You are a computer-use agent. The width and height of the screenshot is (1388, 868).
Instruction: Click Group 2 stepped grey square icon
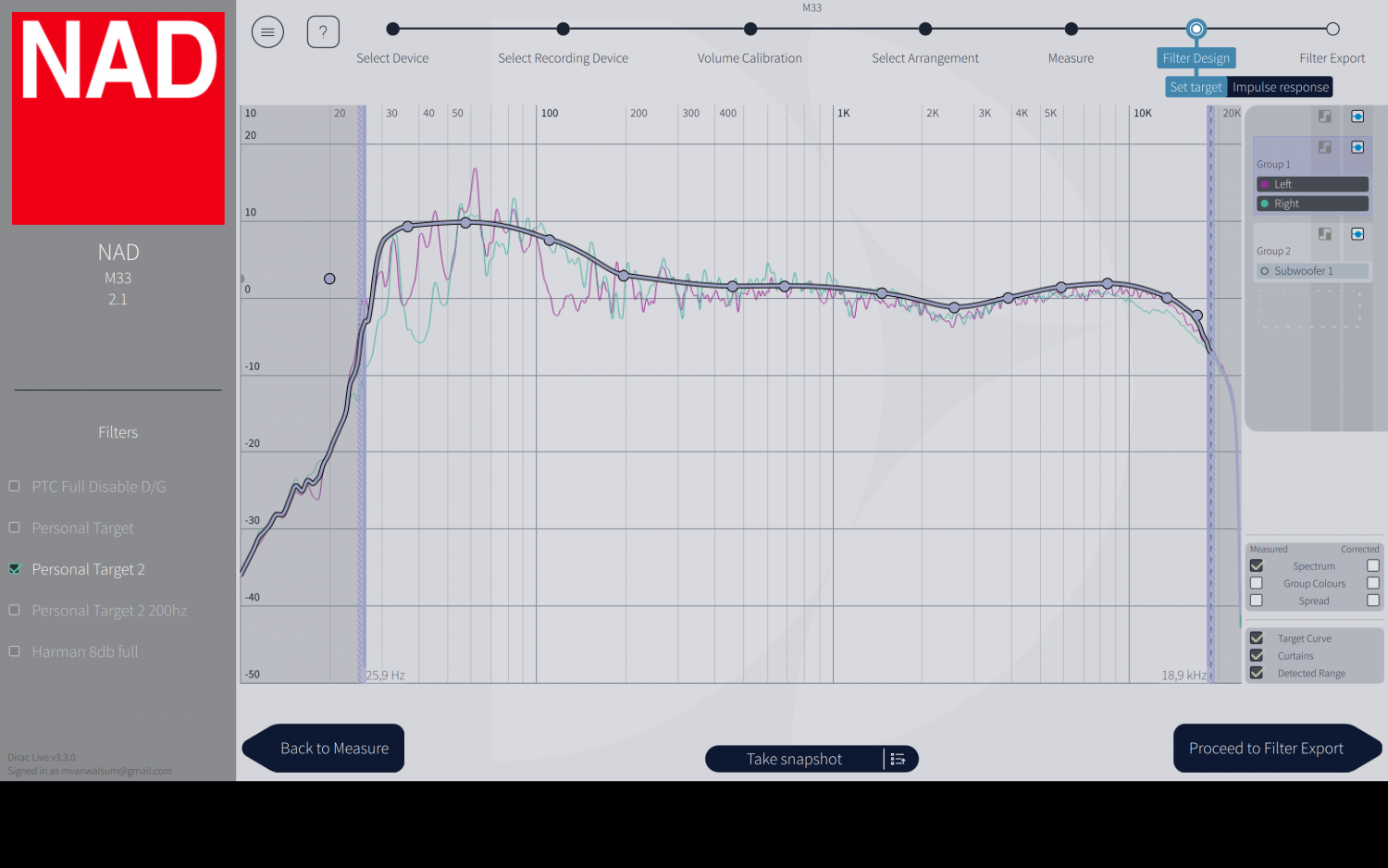pos(1325,234)
